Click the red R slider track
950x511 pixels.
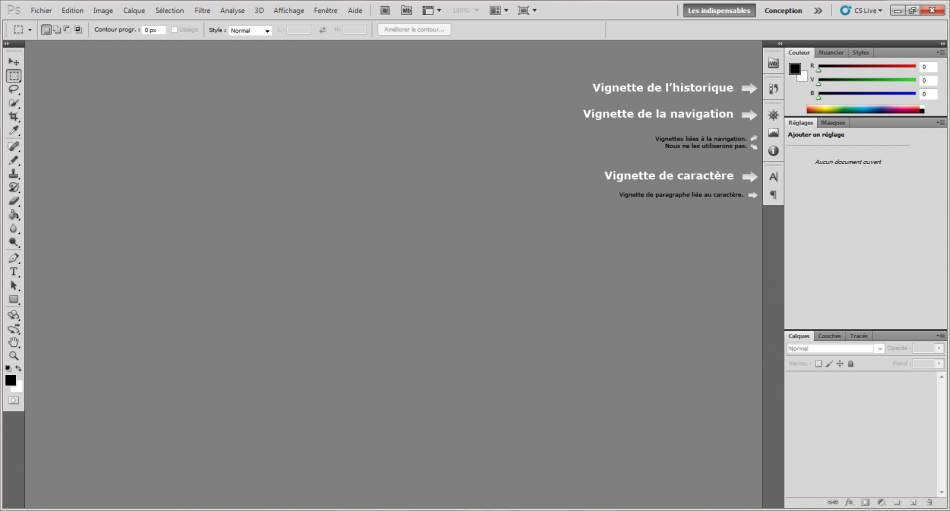pos(867,66)
